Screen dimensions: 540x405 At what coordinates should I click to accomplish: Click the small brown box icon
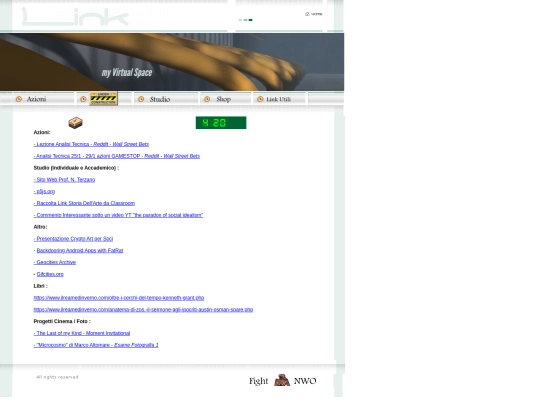point(75,123)
